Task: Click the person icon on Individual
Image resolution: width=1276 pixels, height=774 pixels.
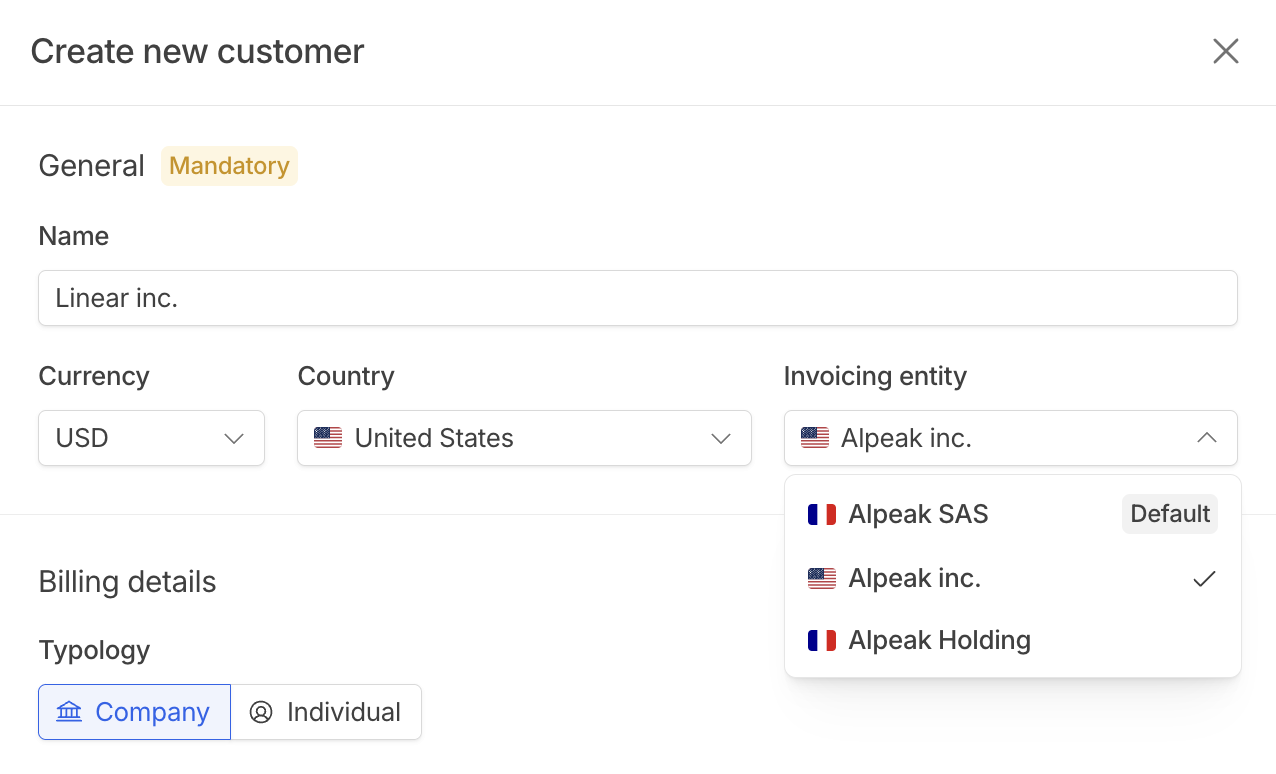Action: coord(261,712)
